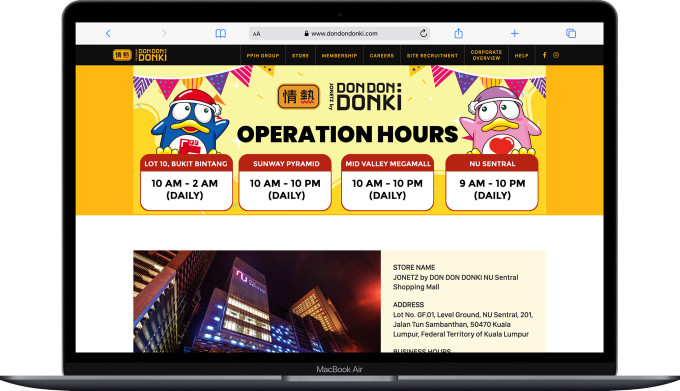
Task: Click the 'ADDRESS' label text
Action: click(408, 305)
